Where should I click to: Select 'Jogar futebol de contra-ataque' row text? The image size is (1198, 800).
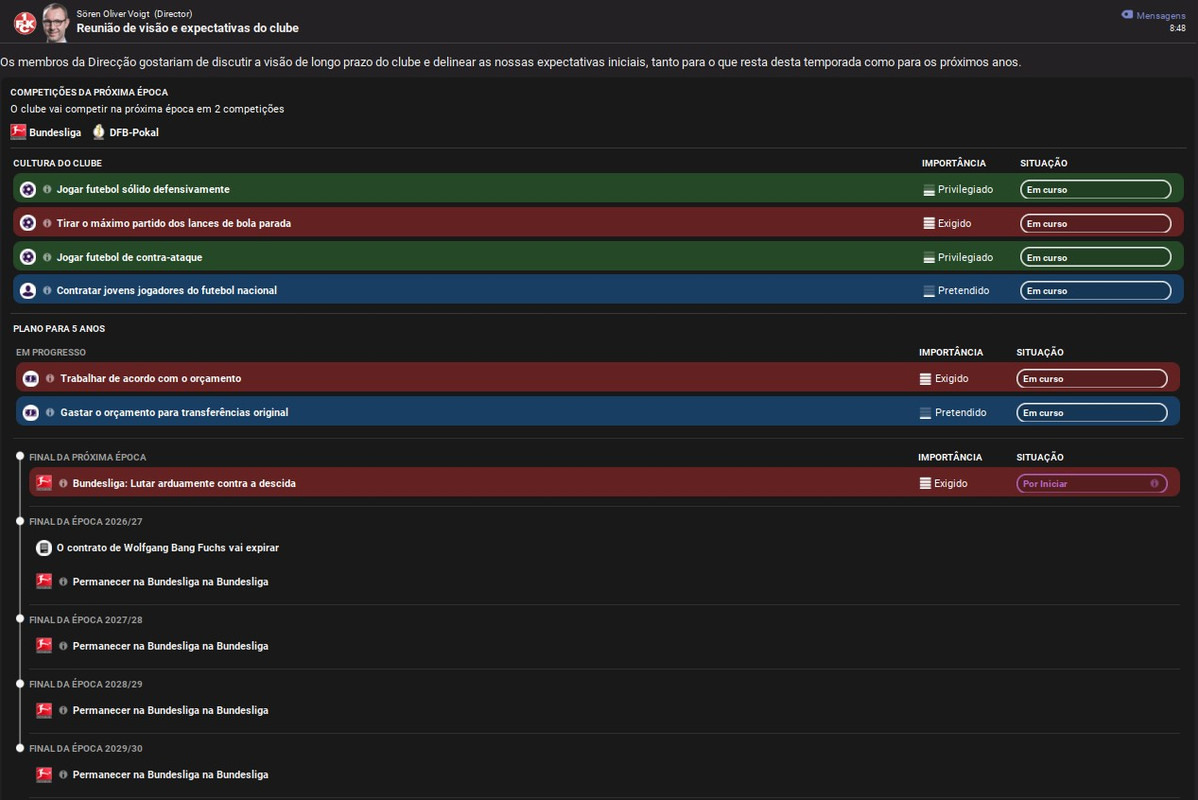click(129, 257)
